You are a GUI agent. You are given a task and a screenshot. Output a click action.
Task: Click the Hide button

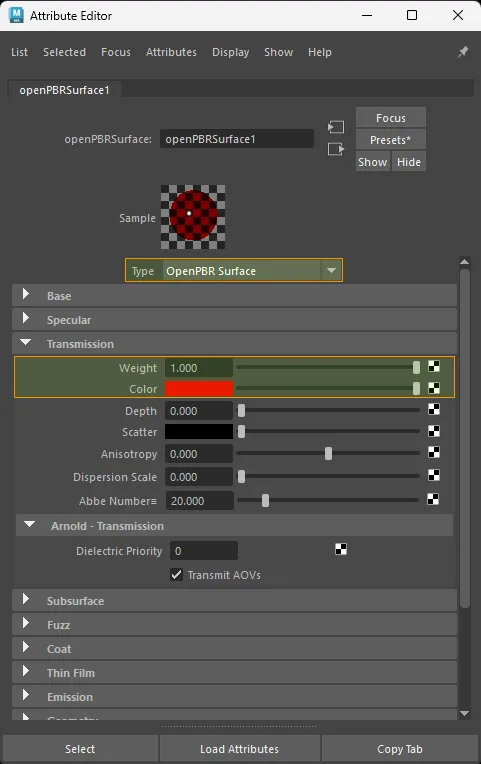click(x=409, y=162)
